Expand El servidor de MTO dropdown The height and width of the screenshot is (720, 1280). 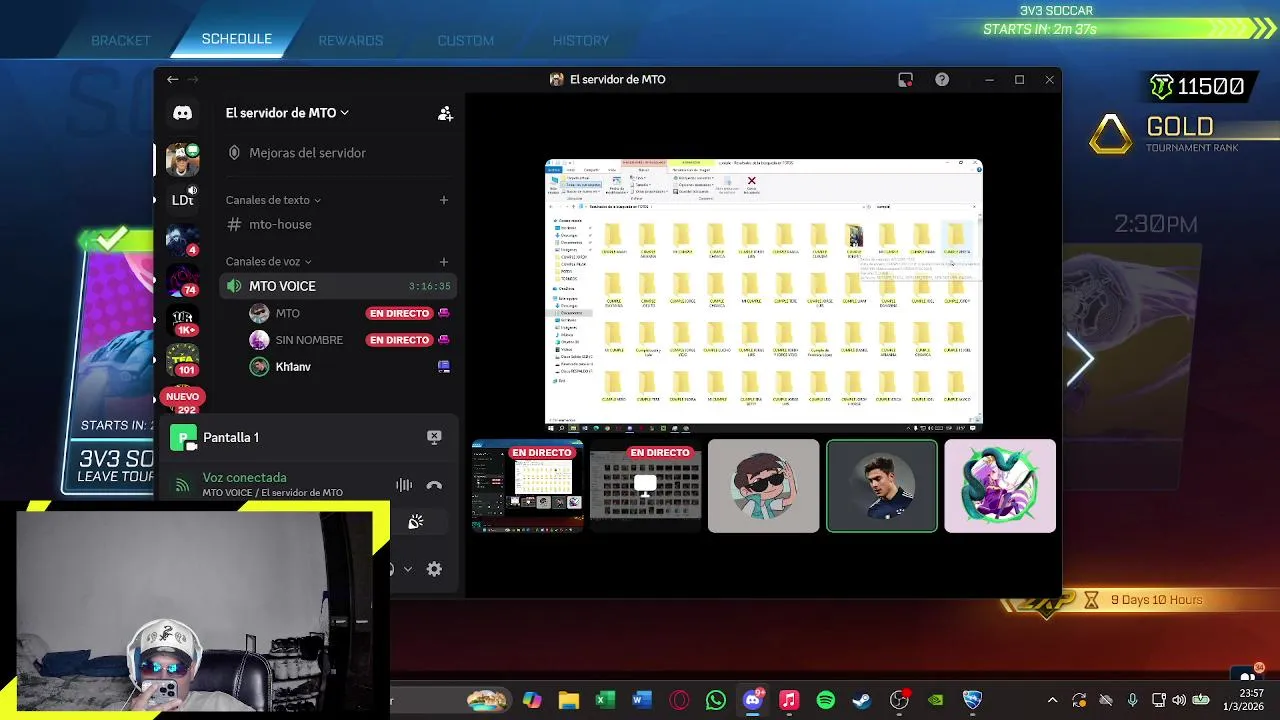287,113
